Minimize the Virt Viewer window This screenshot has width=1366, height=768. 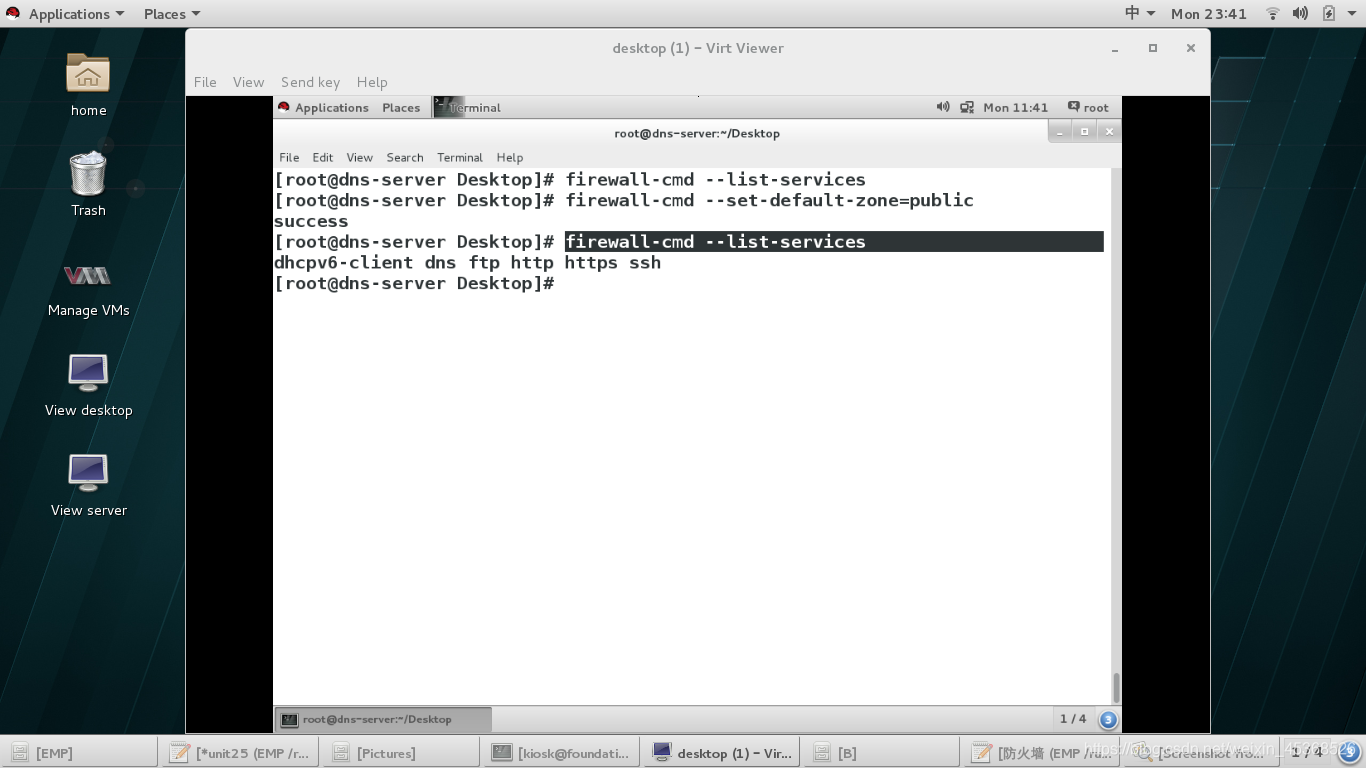[1115, 48]
